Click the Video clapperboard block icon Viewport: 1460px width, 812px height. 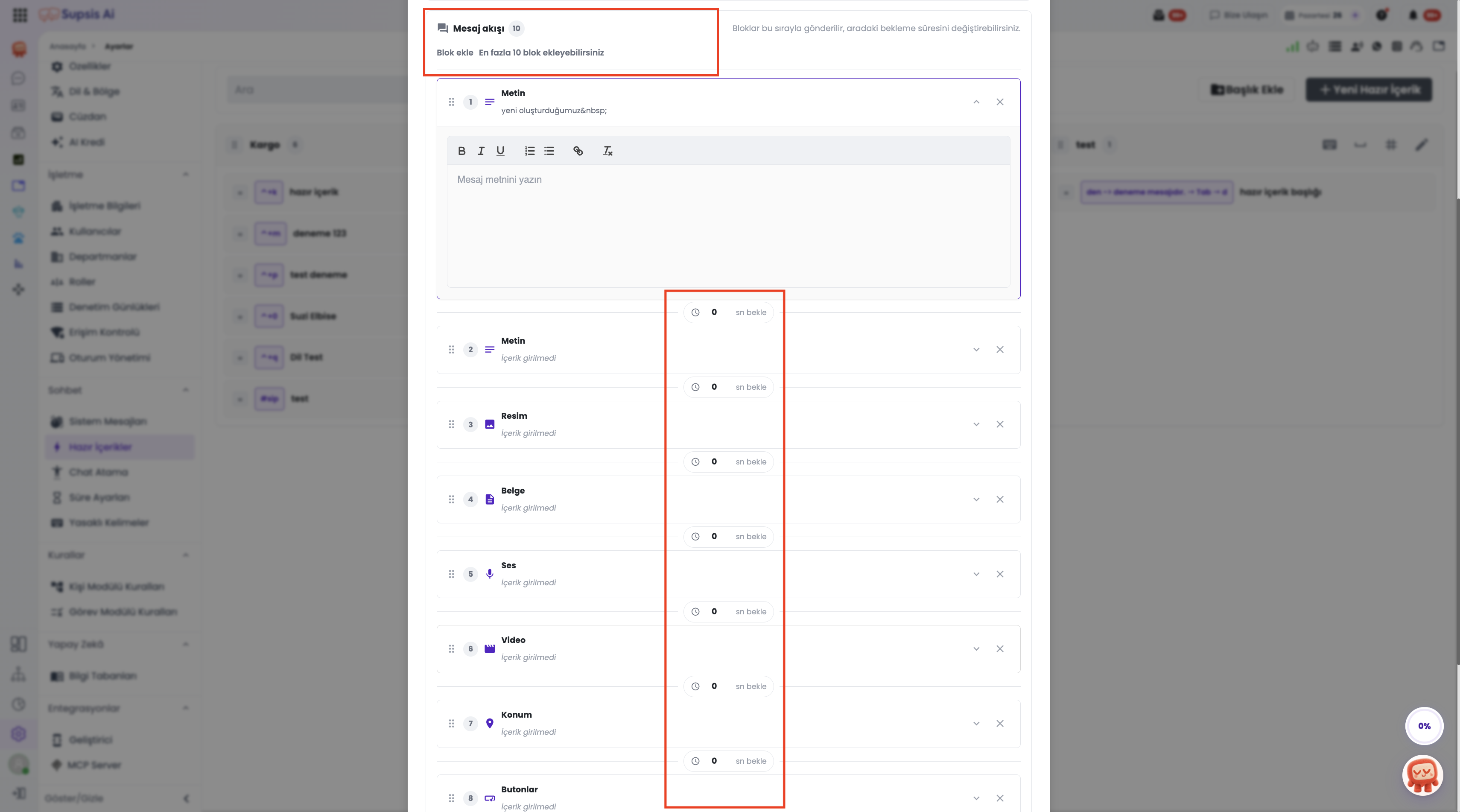(490, 649)
